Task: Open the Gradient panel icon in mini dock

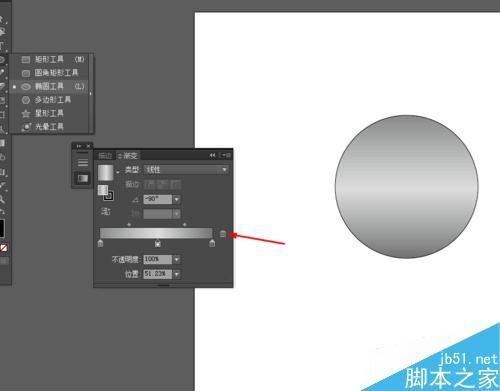Action: 83,178
